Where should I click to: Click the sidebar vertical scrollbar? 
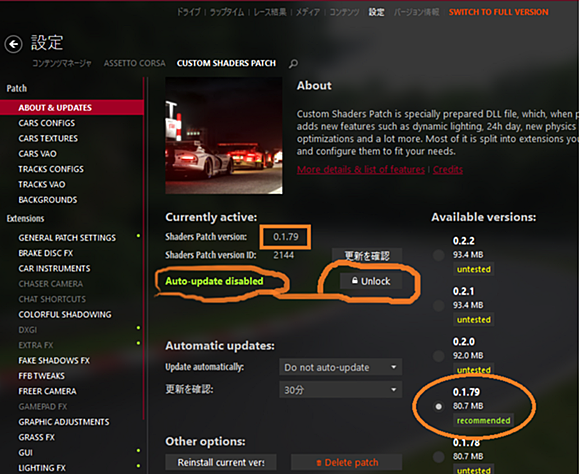[144, 248]
